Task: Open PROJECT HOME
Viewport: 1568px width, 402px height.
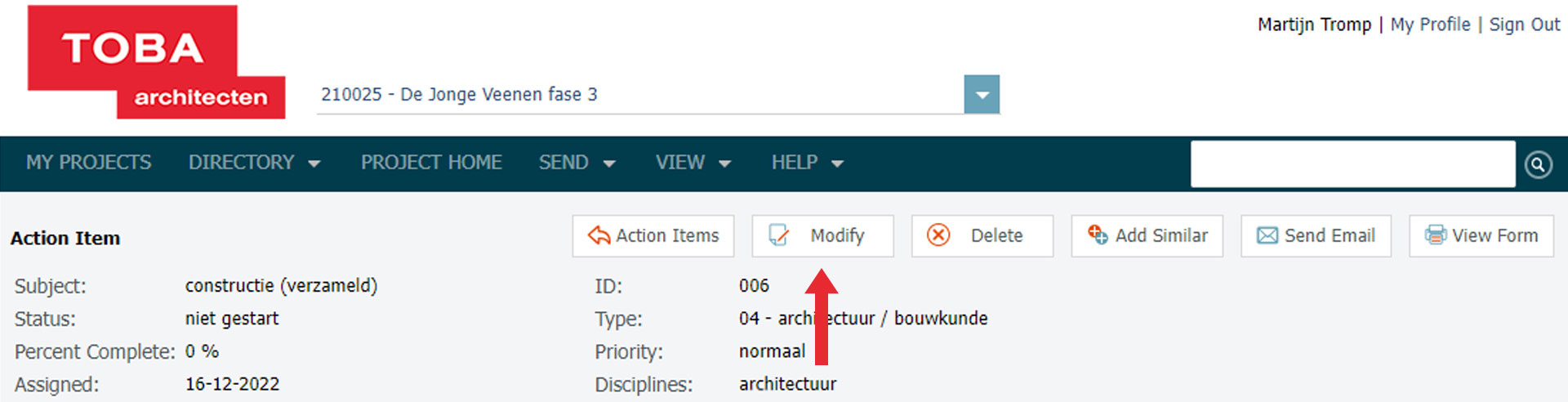Action: [431, 163]
